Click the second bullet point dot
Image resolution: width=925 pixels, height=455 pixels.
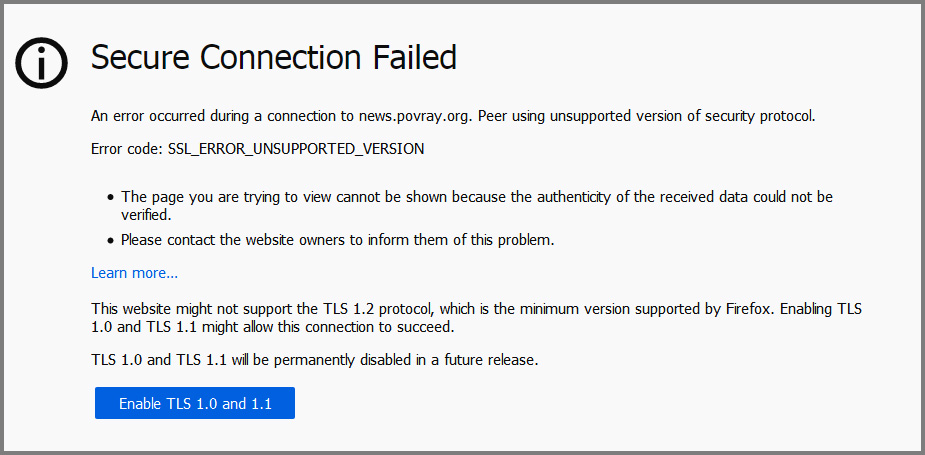pyautogui.click(x=110, y=241)
